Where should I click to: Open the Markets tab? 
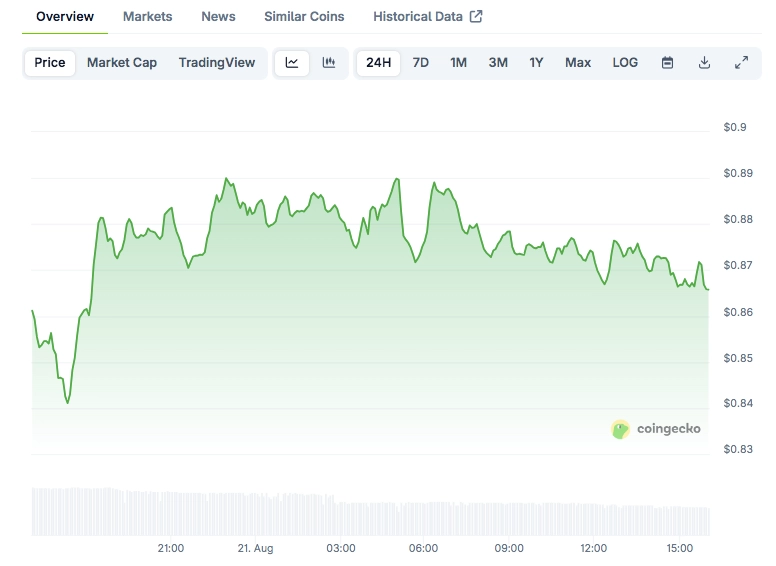click(147, 16)
